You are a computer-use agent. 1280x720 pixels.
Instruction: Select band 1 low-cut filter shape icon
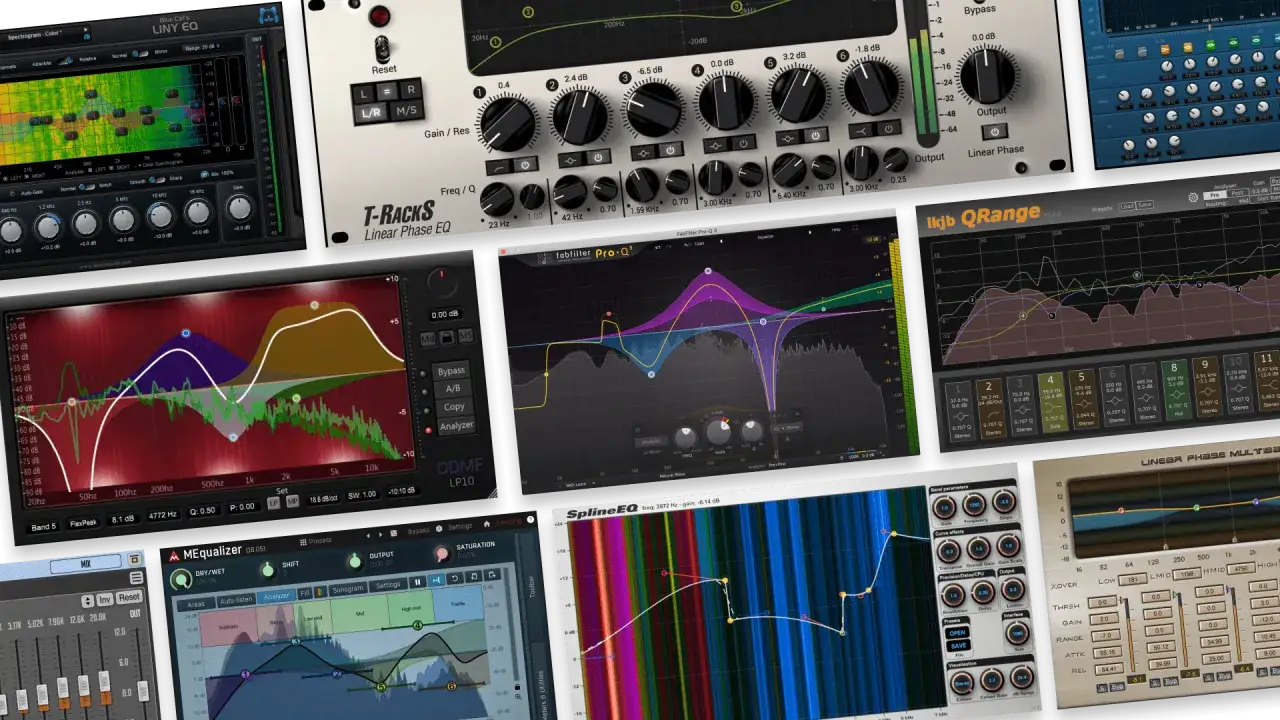click(x=498, y=166)
